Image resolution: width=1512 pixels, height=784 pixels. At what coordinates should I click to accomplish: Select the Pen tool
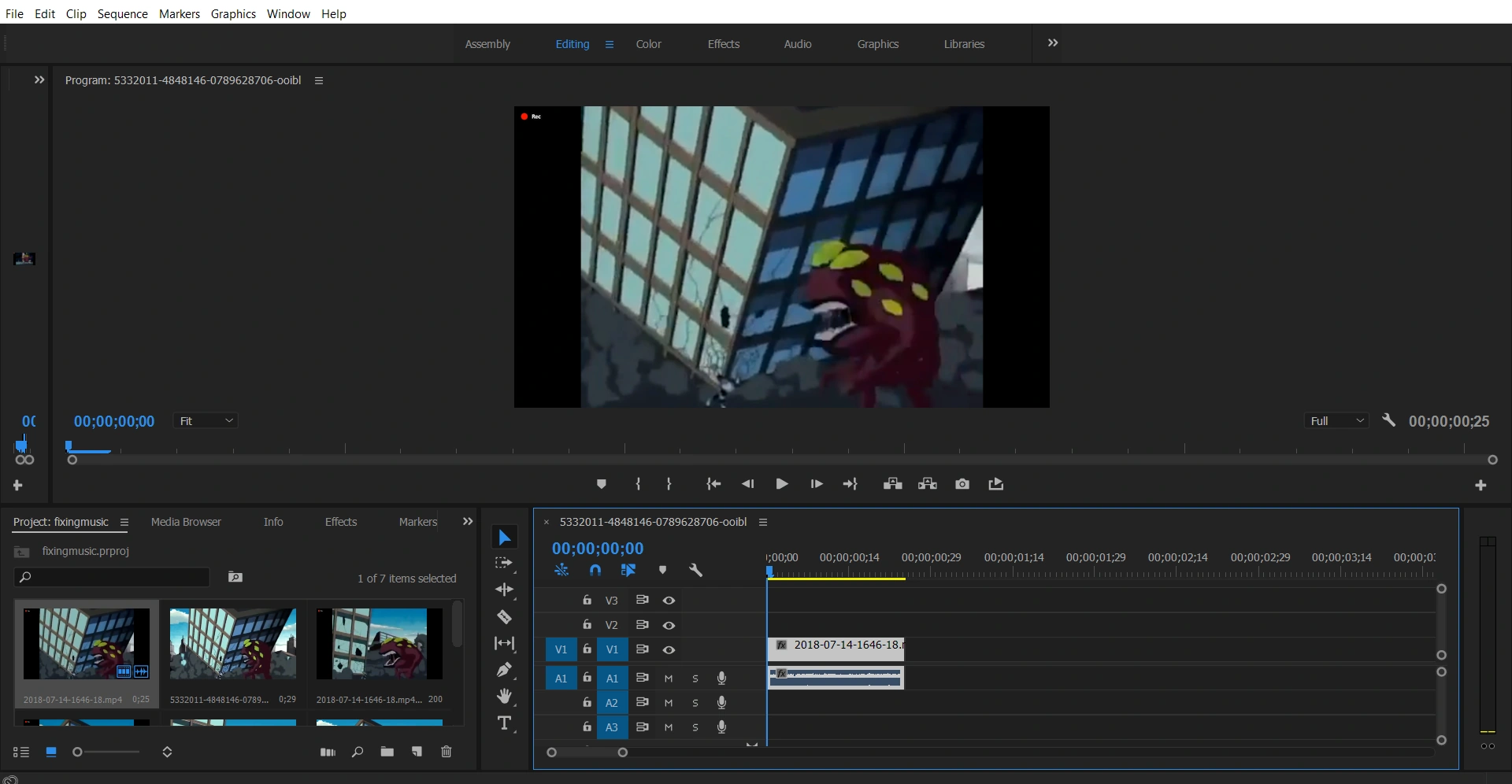tap(504, 670)
